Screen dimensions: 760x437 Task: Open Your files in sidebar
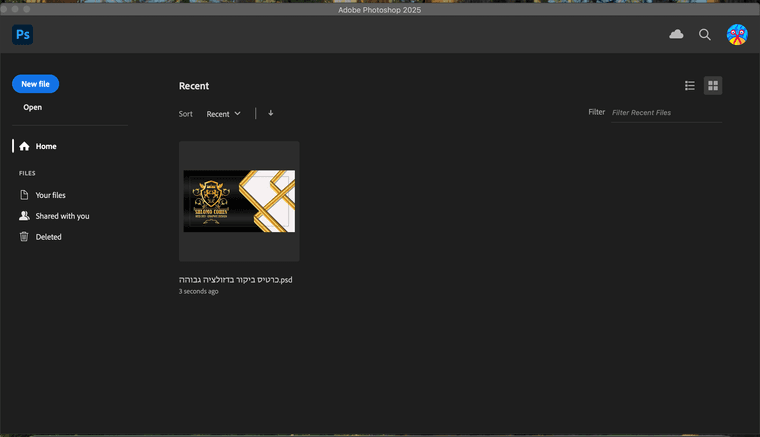pos(50,195)
